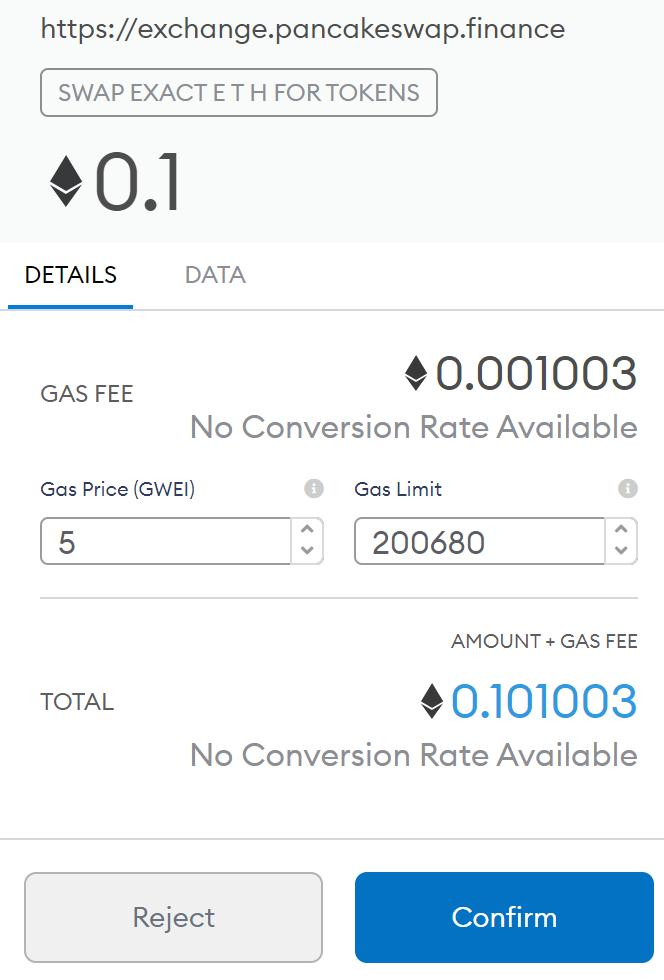This screenshot has height=980, width=664.
Task: Click the AMOUNT + GAS FEE label
Action: click(544, 641)
